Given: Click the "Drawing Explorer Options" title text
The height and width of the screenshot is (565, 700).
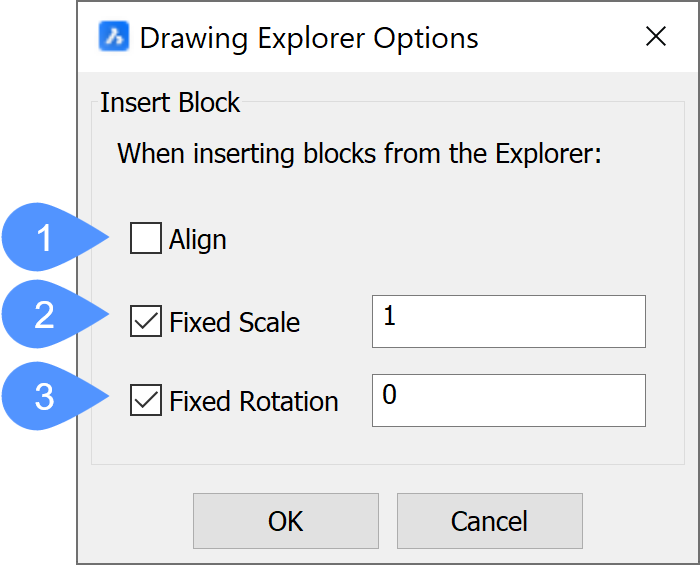Looking at the screenshot, I should coord(309,38).
